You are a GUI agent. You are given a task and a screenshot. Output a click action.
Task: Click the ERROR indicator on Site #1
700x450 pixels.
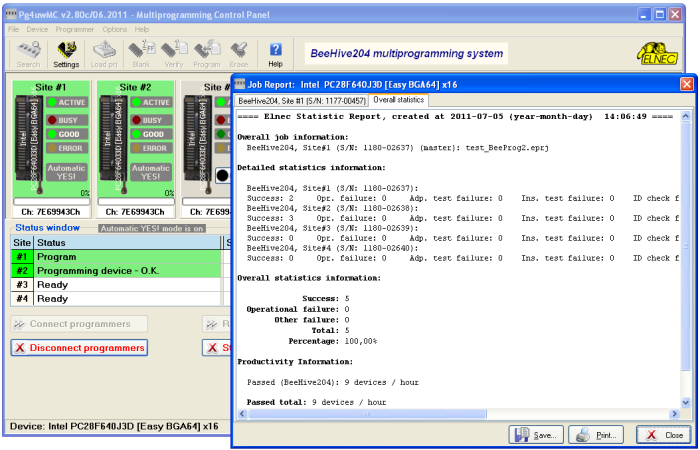click(67, 148)
